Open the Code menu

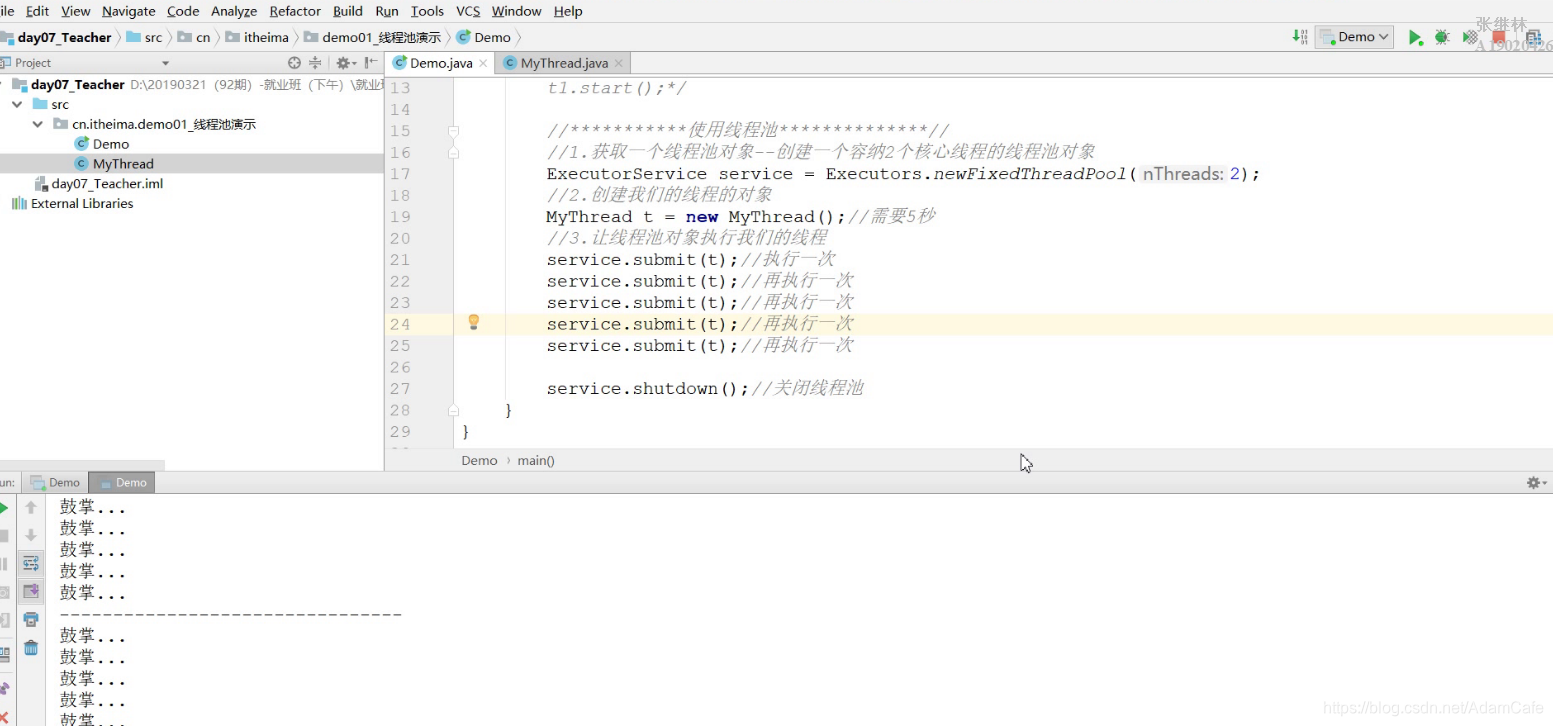183,11
